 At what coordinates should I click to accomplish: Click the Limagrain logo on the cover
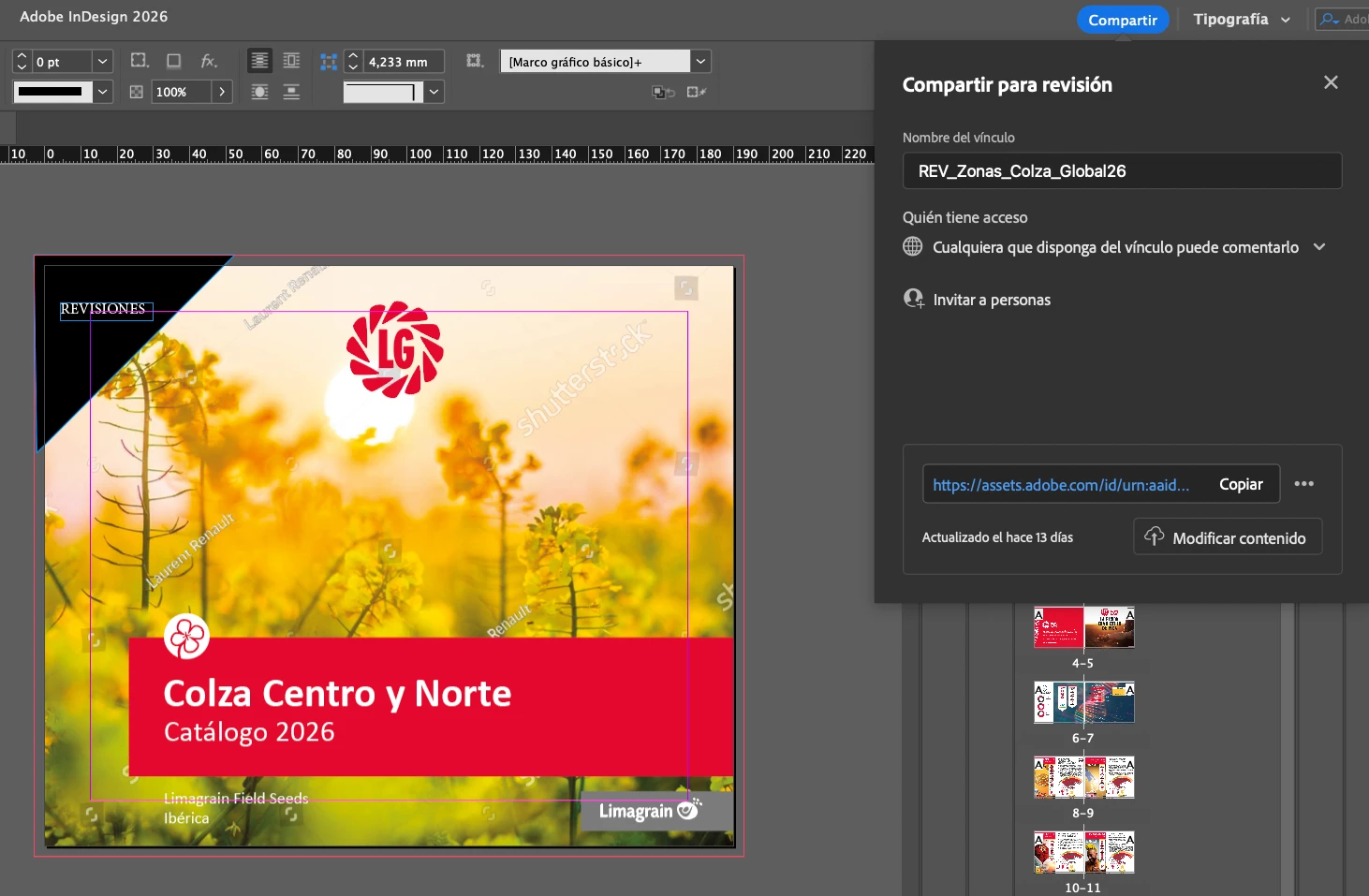651,810
